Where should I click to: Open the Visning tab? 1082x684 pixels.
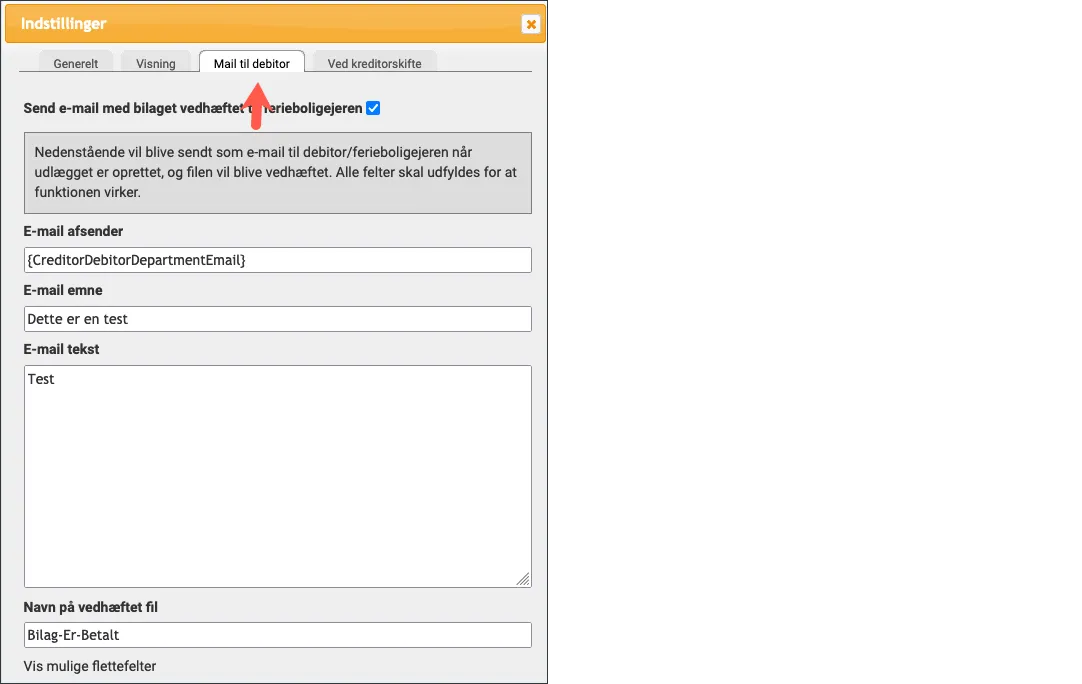[x=156, y=63]
